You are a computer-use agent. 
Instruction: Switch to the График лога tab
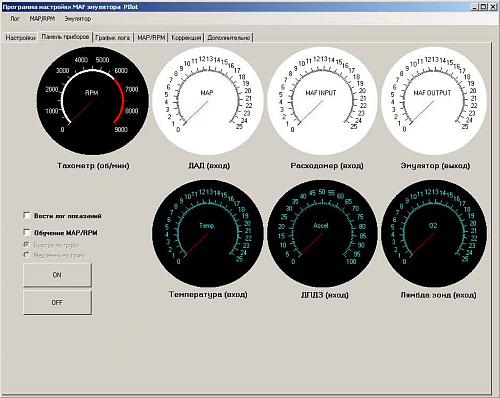(113, 38)
